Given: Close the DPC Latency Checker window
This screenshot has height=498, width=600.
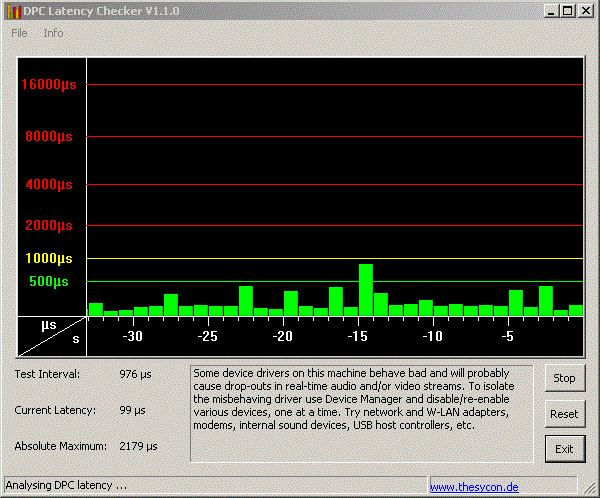Looking at the screenshot, I should pyautogui.click(x=586, y=11).
